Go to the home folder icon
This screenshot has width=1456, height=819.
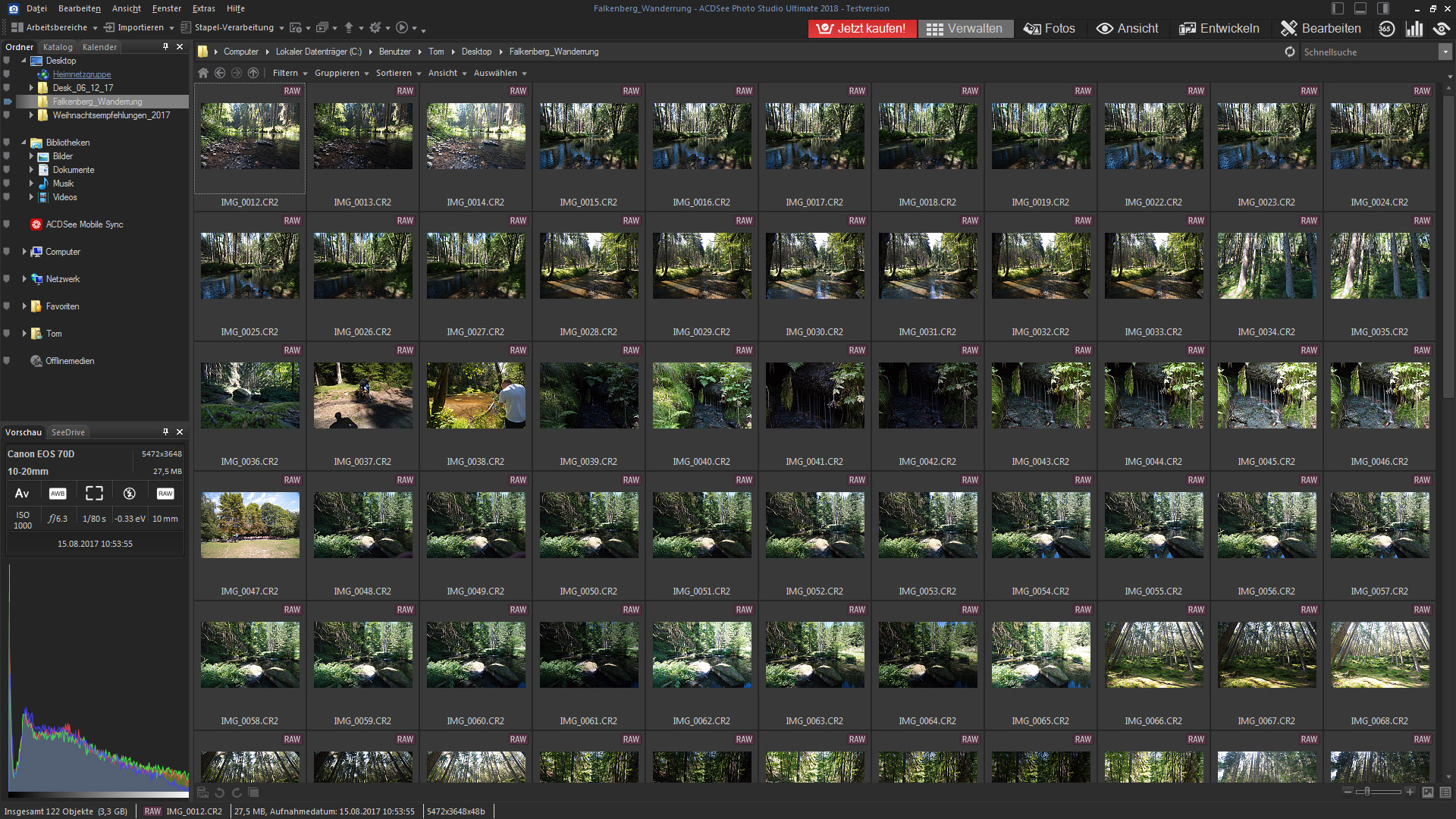(203, 73)
